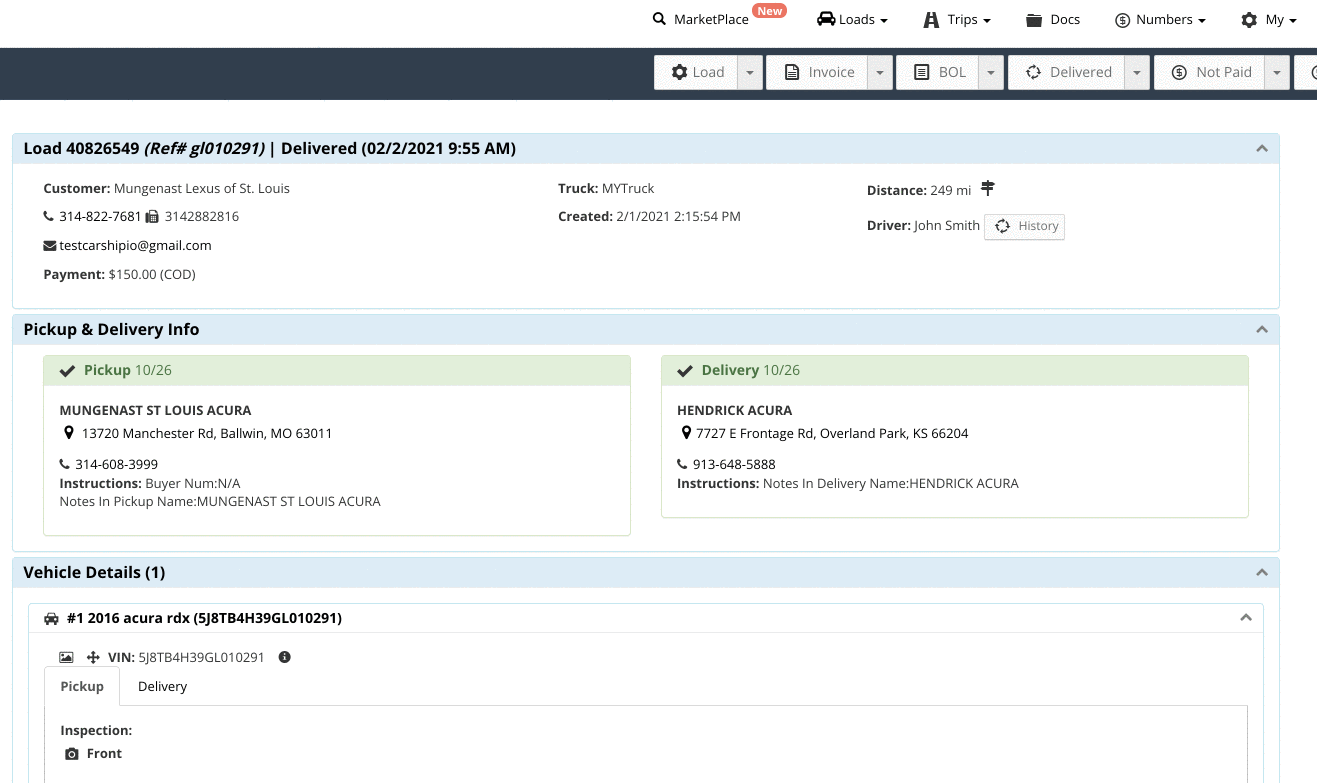Click the BOL button

point(939,72)
